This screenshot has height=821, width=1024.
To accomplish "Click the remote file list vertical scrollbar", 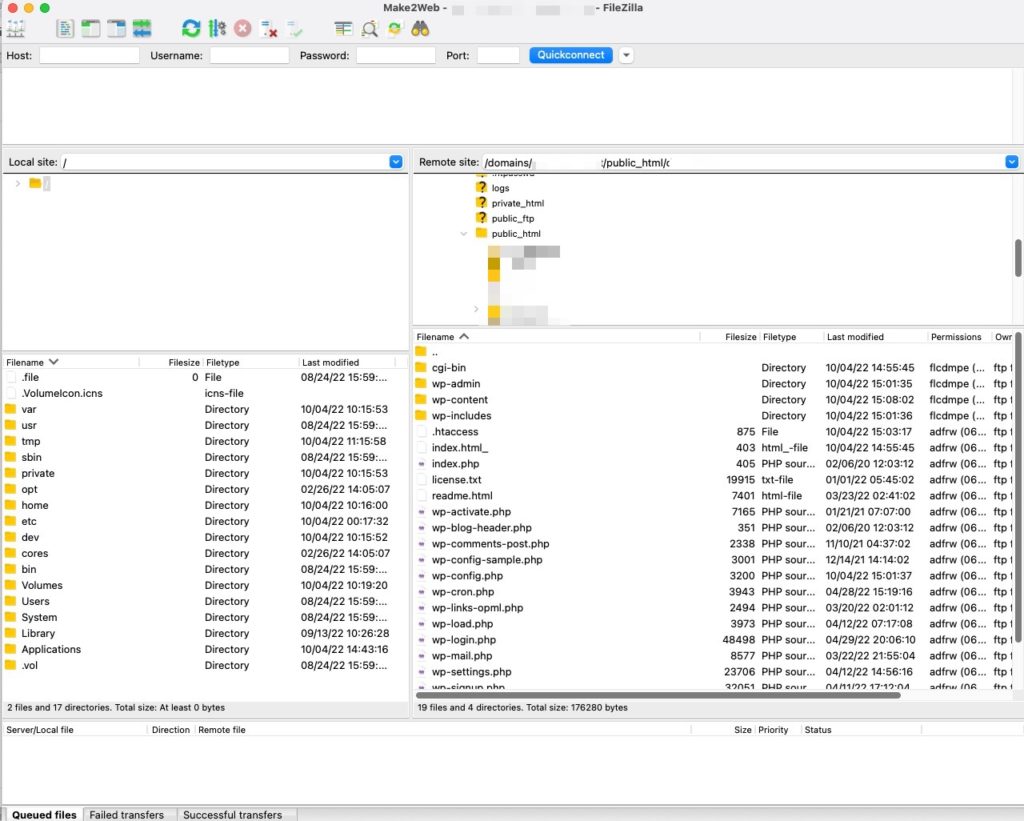I will click(x=1018, y=488).
